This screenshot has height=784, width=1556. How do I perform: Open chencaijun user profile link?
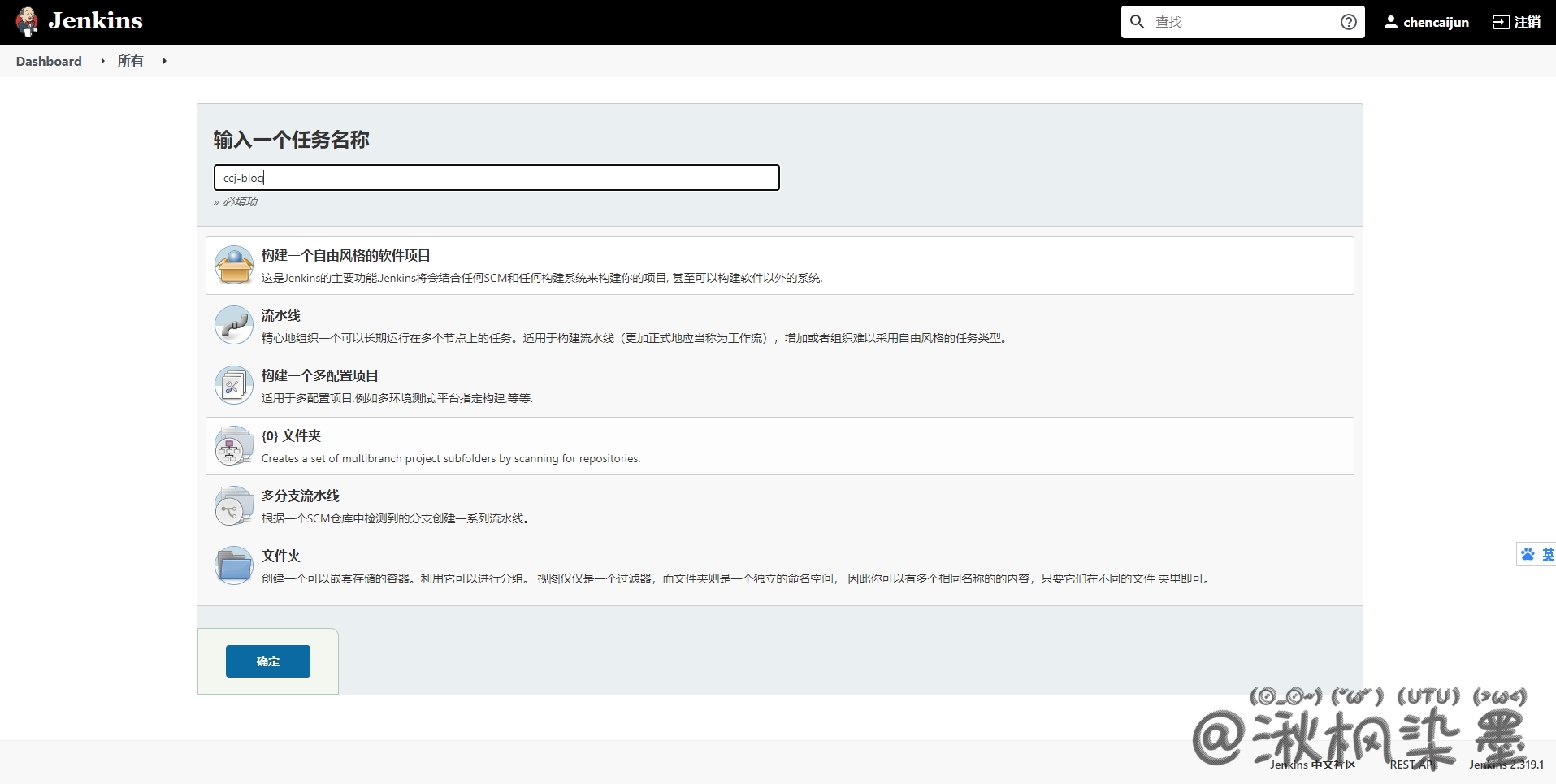[x=1427, y=22]
